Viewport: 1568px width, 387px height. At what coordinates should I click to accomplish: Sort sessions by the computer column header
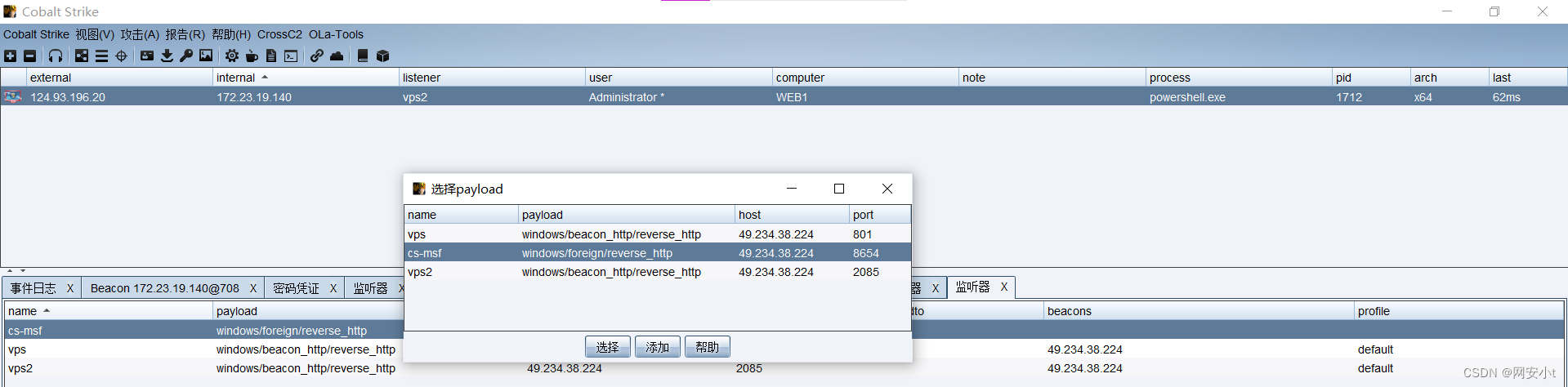(x=865, y=78)
